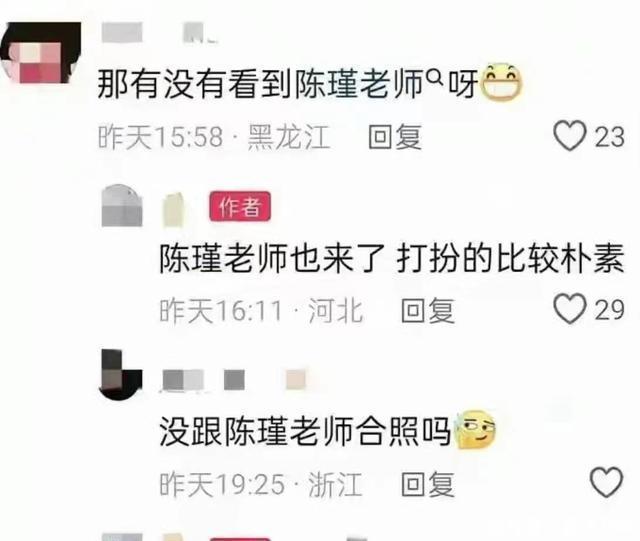This screenshot has height=541, width=640.
Task: Like the 19:25 Zhejiang comment
Action: pyautogui.click(x=607, y=482)
